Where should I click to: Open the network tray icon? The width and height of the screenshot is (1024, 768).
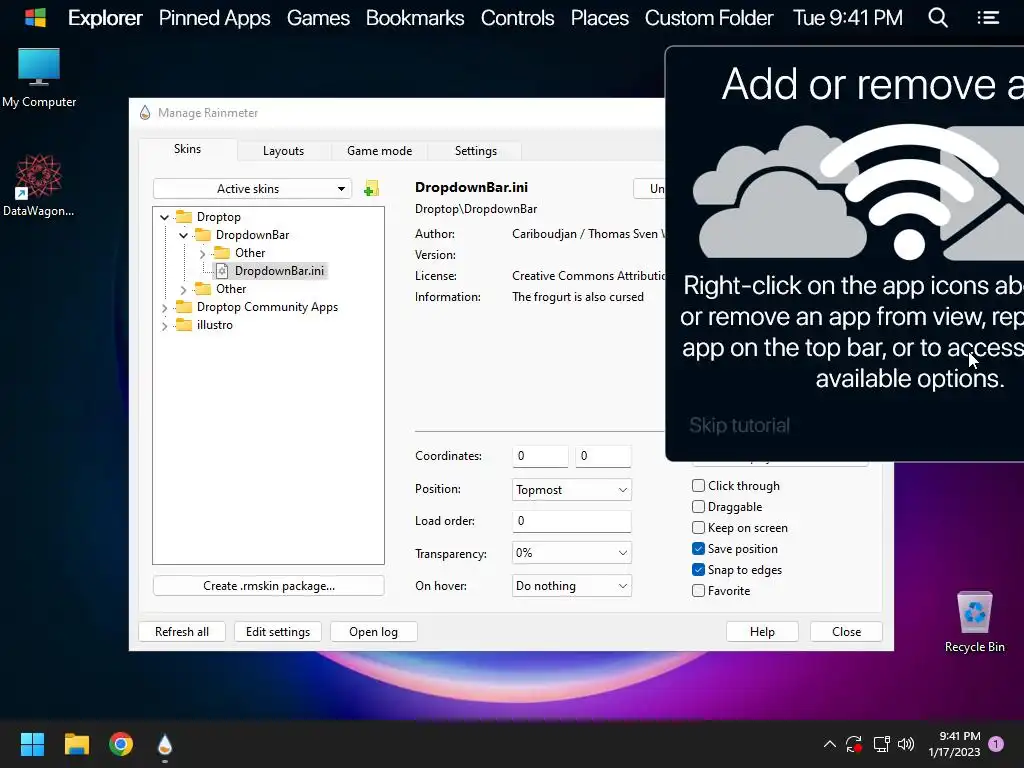(881, 744)
